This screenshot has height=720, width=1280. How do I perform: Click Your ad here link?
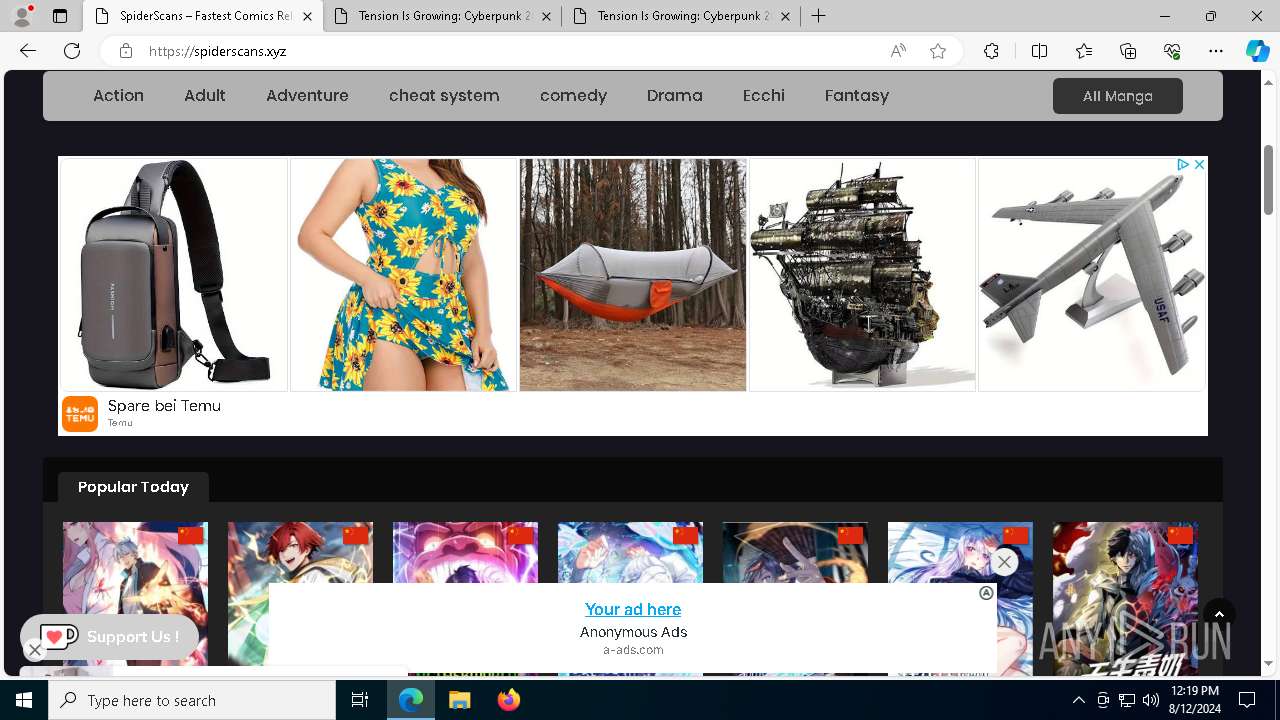[x=633, y=609]
